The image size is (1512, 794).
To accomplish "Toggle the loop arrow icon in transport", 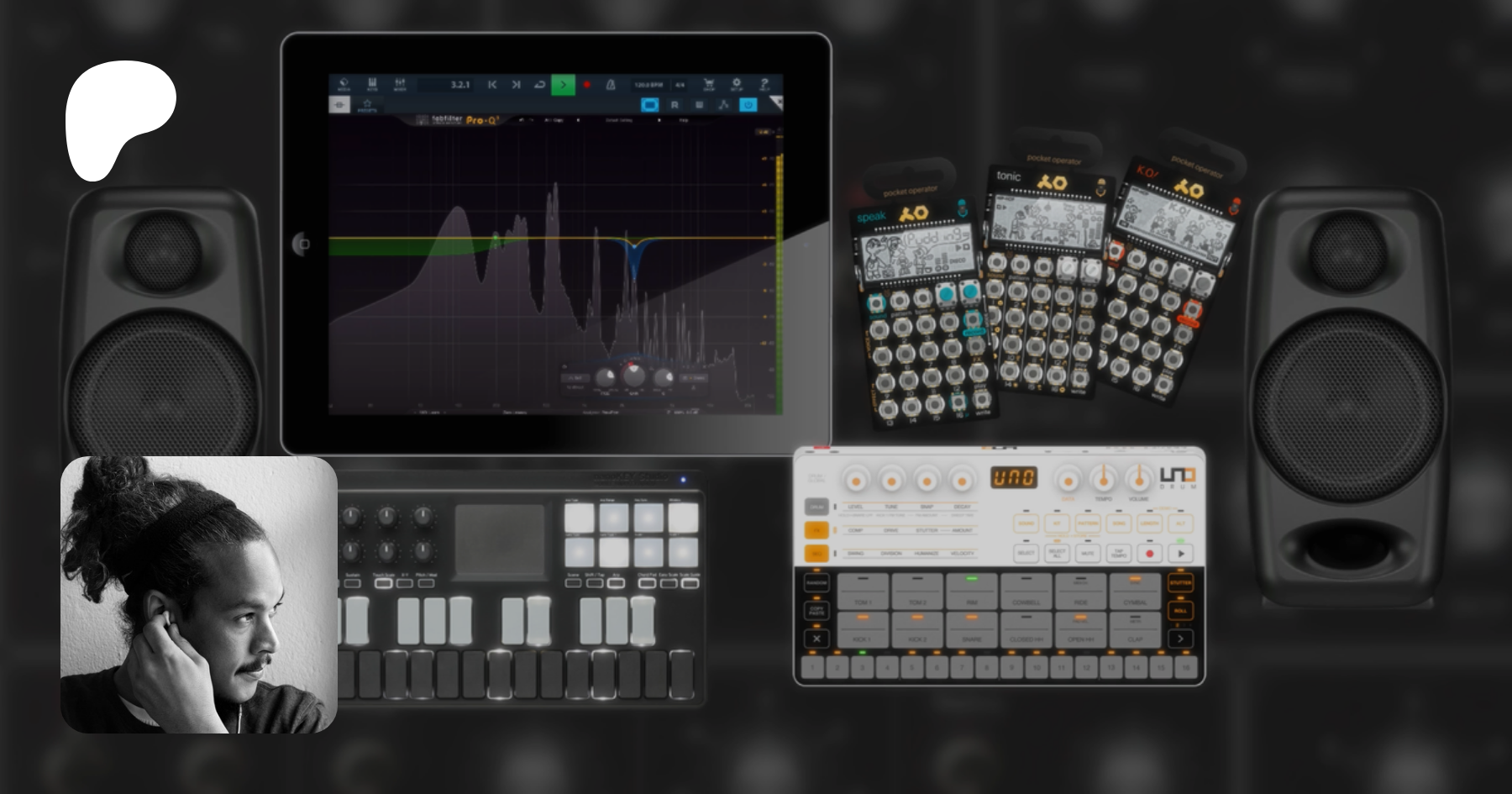I will coord(539,85).
